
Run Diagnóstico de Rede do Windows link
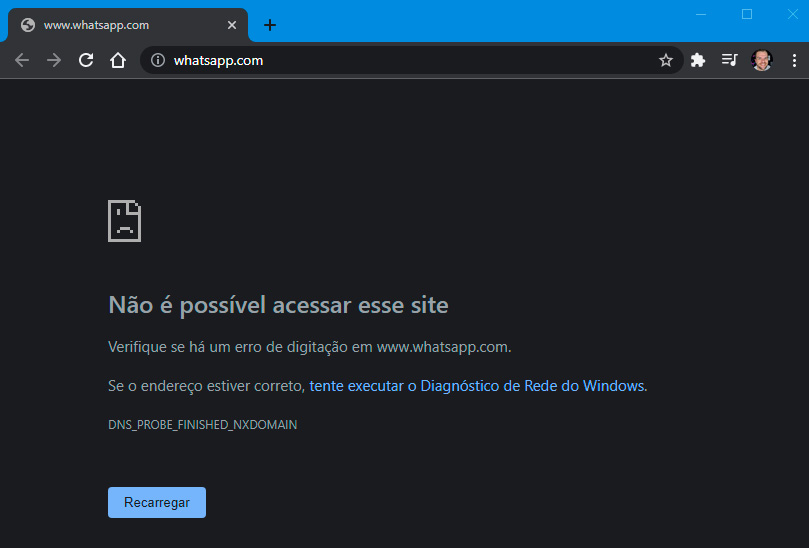click(477, 386)
